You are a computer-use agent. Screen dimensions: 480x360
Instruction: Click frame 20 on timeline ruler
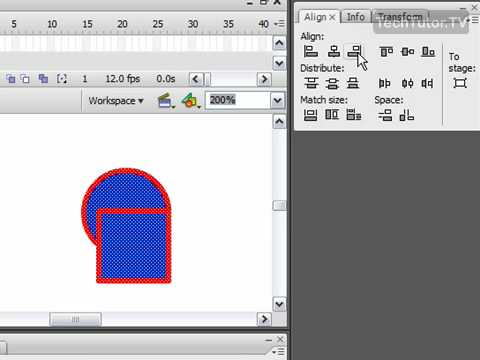tap(122, 24)
